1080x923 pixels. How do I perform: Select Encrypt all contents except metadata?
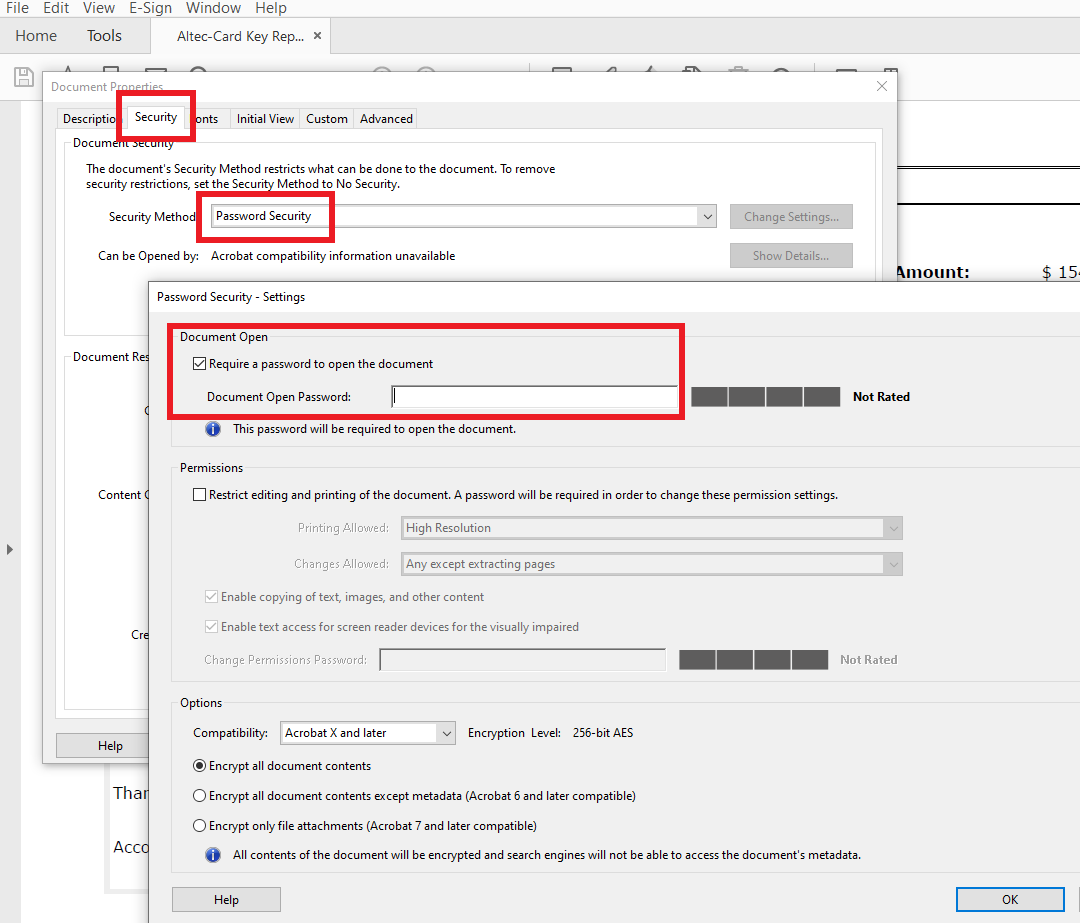click(200, 796)
